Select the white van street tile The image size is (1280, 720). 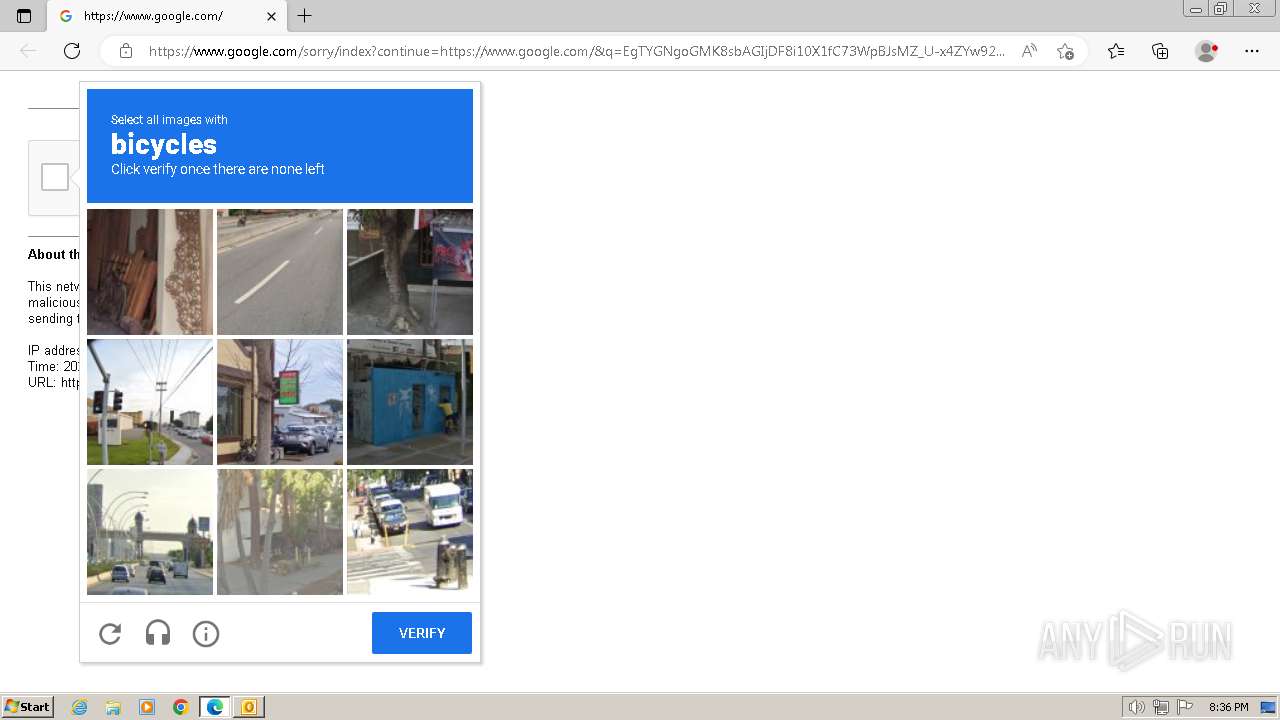coord(410,532)
